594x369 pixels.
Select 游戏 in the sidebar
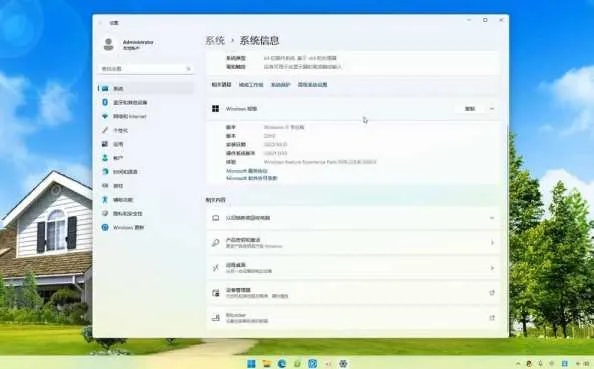(146, 186)
